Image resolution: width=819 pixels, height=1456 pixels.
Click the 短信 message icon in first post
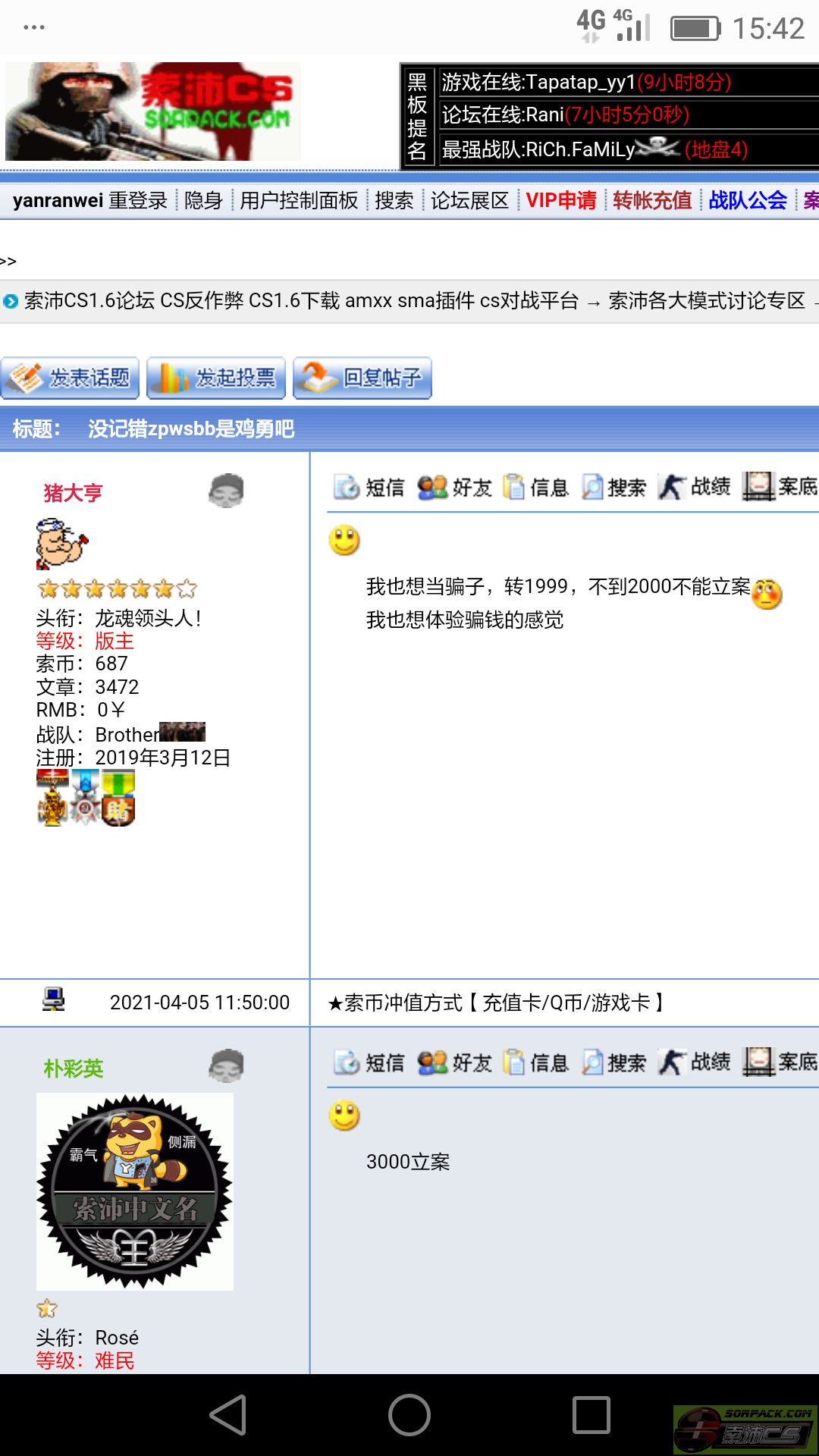point(369,487)
